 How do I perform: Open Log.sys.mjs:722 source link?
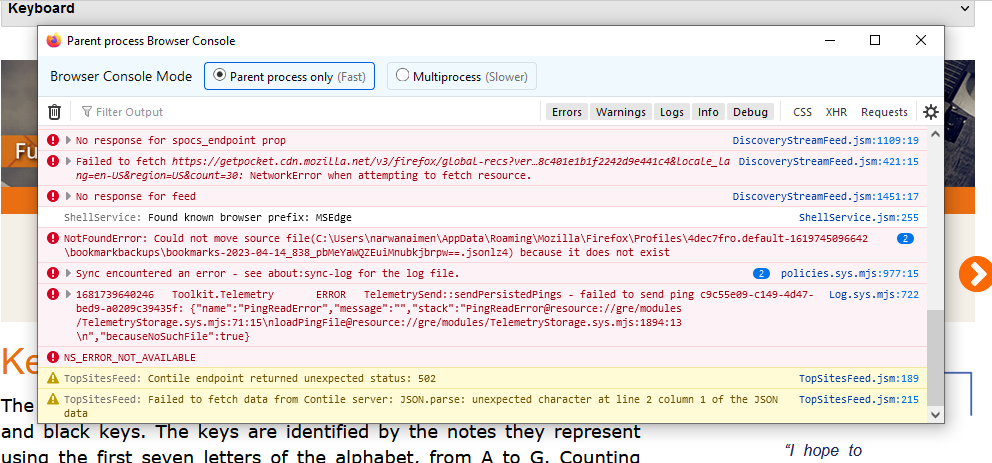[874, 295]
